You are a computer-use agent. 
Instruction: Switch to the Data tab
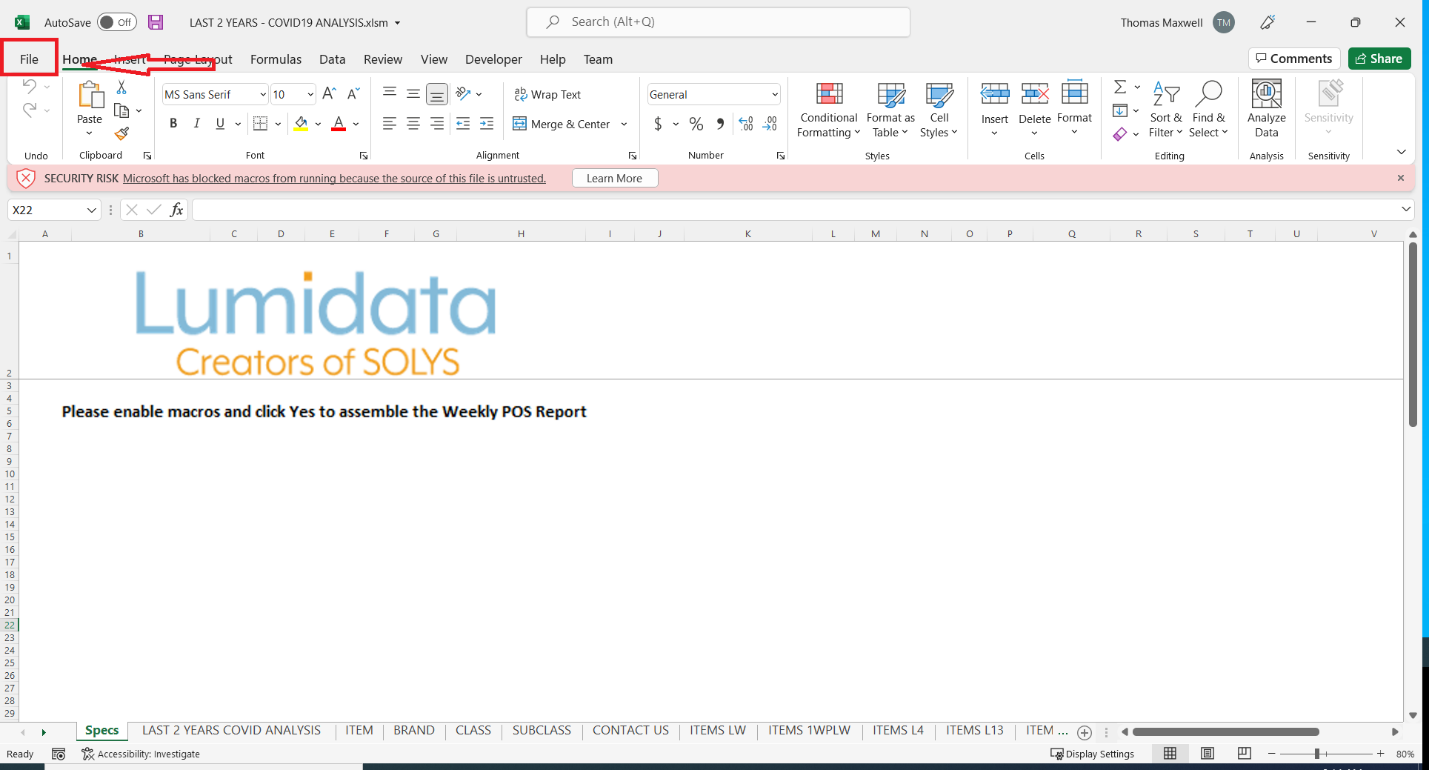tap(332, 60)
